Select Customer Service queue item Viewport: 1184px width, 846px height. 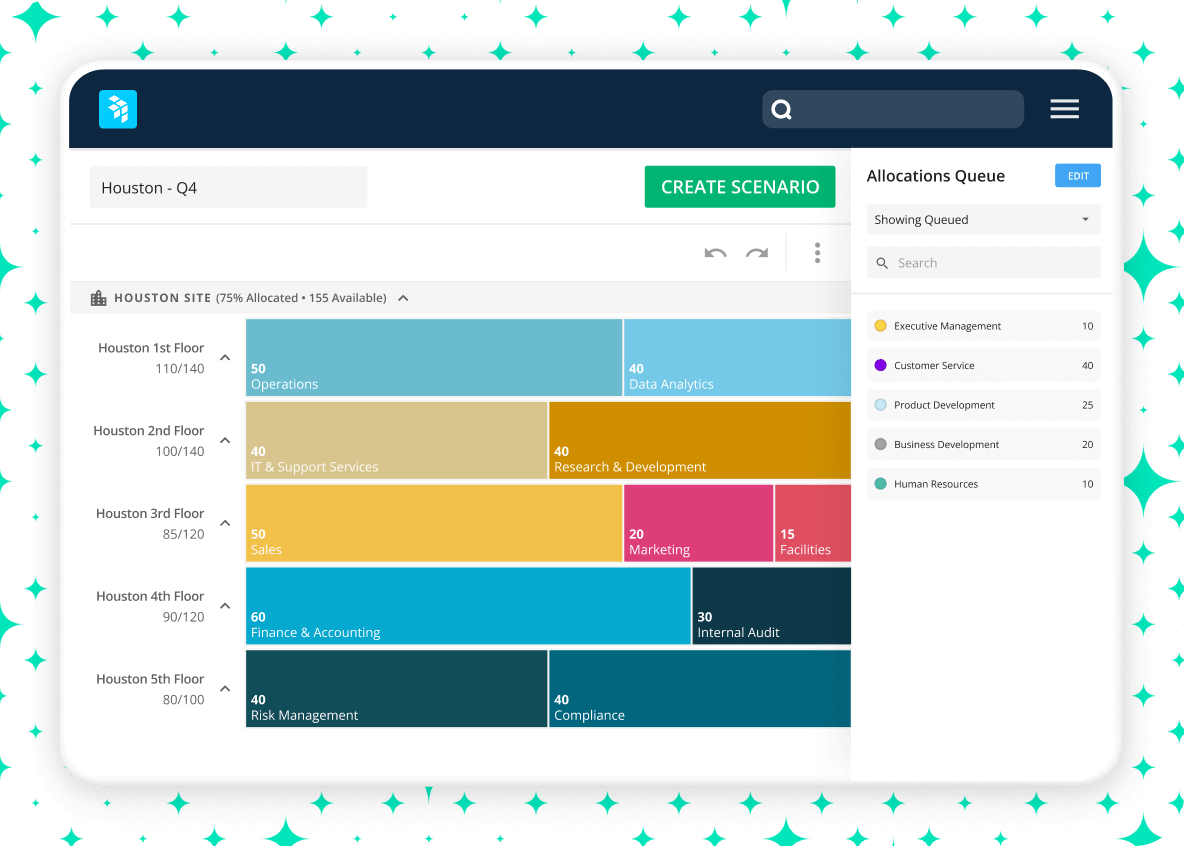983,365
